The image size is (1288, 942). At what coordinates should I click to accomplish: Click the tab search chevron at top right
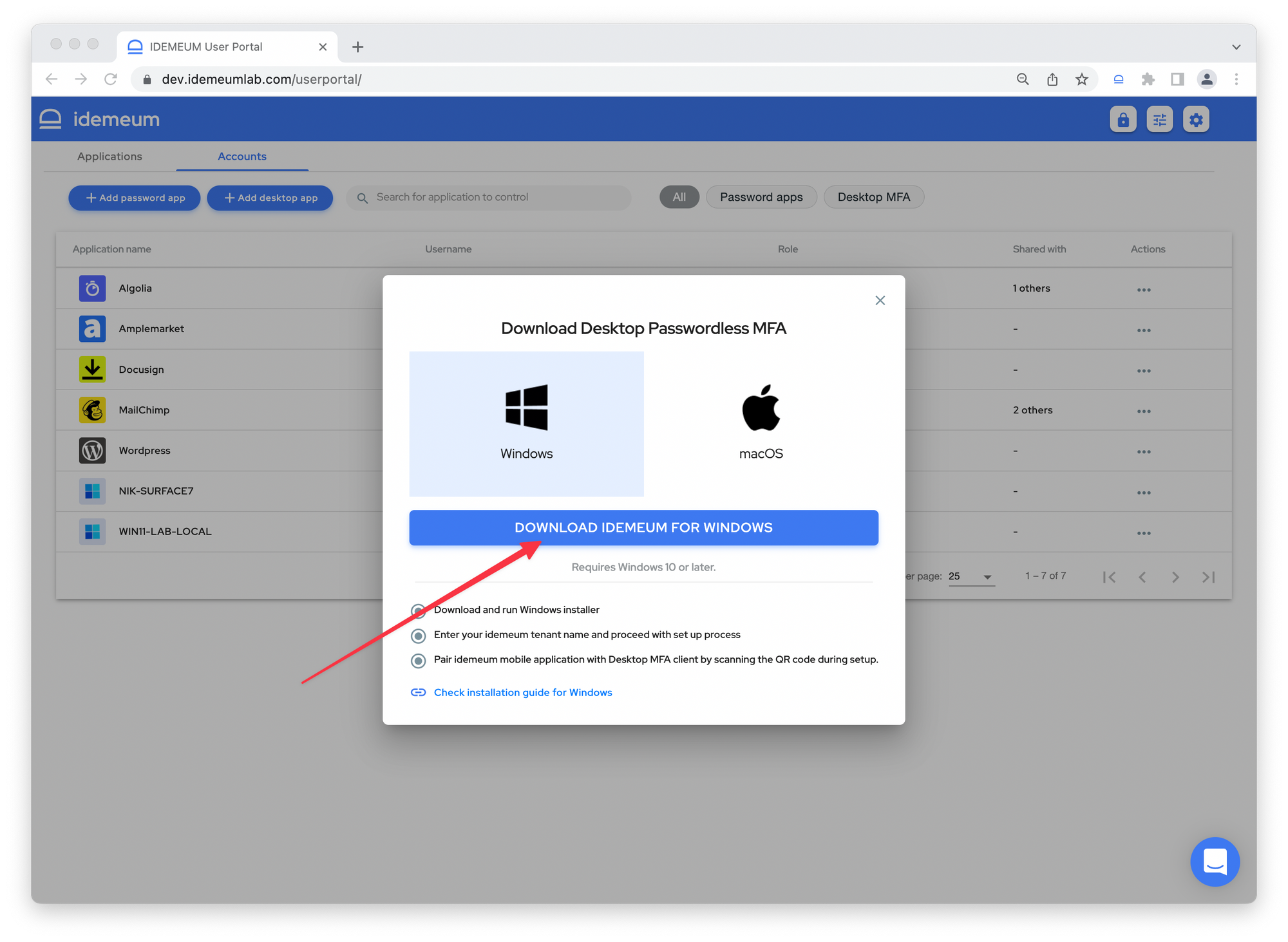1236,47
